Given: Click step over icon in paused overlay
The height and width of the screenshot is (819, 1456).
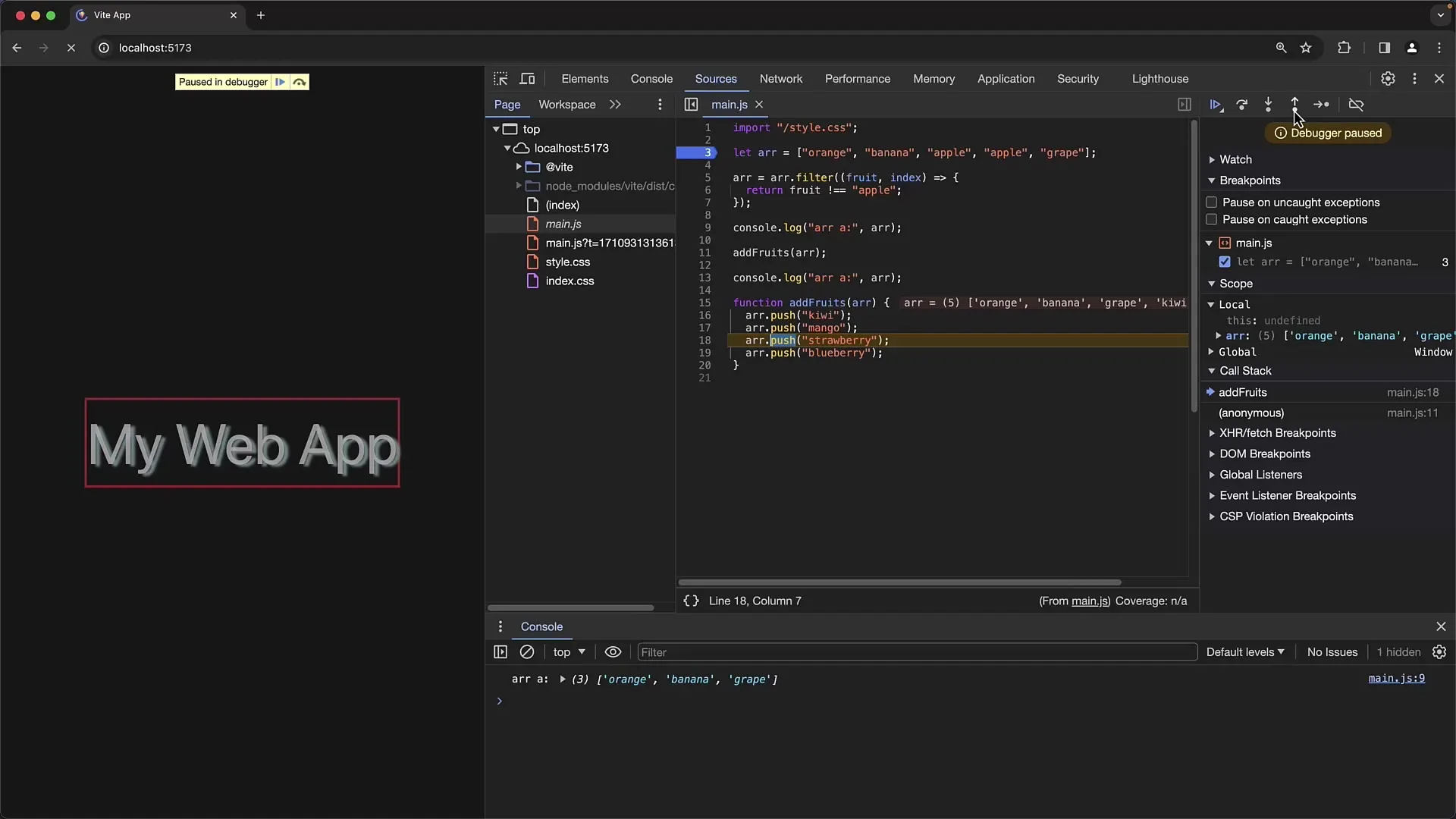Looking at the screenshot, I should click(x=300, y=82).
